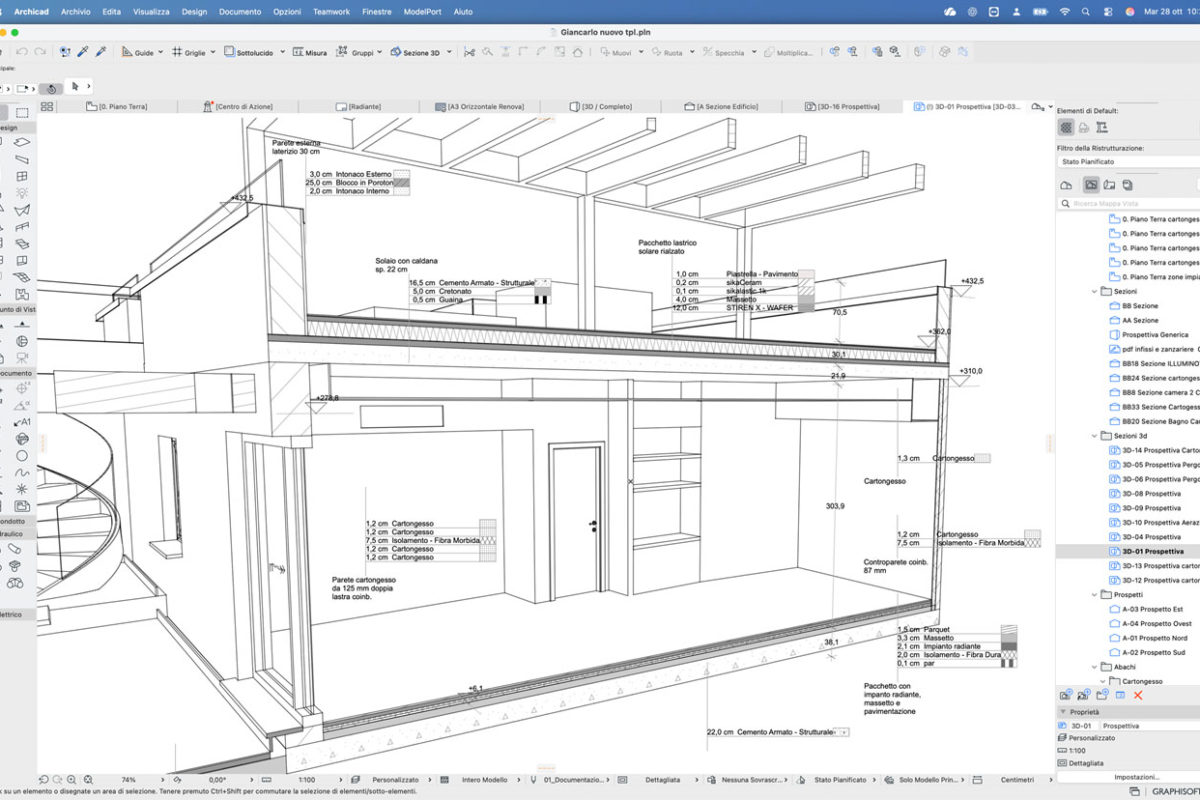Click the Specchia mirror tool icon
This screenshot has width=1200, height=800.
coord(707,52)
